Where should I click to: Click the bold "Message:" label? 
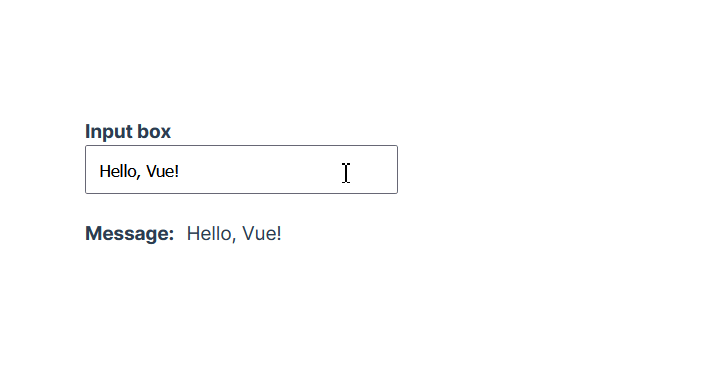pos(130,233)
